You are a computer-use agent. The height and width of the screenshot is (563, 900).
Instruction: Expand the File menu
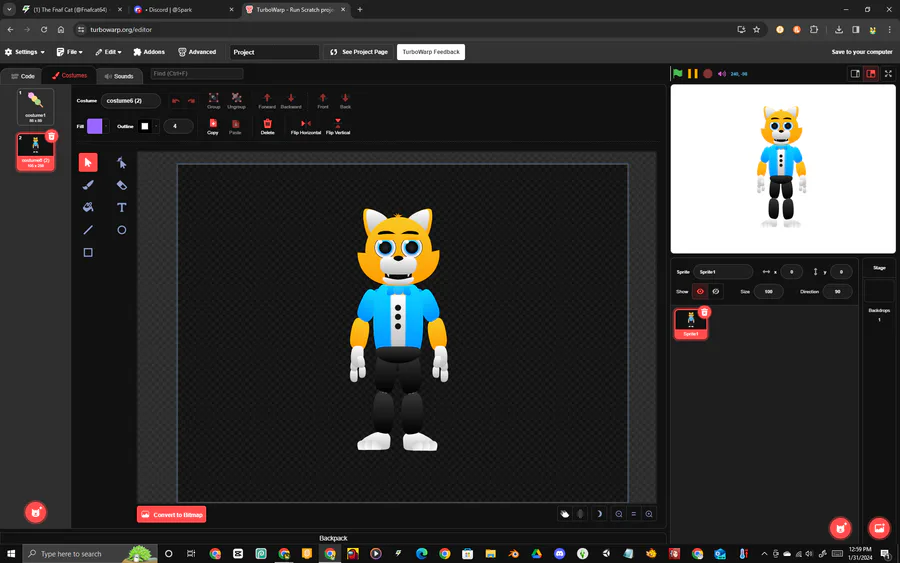click(69, 52)
